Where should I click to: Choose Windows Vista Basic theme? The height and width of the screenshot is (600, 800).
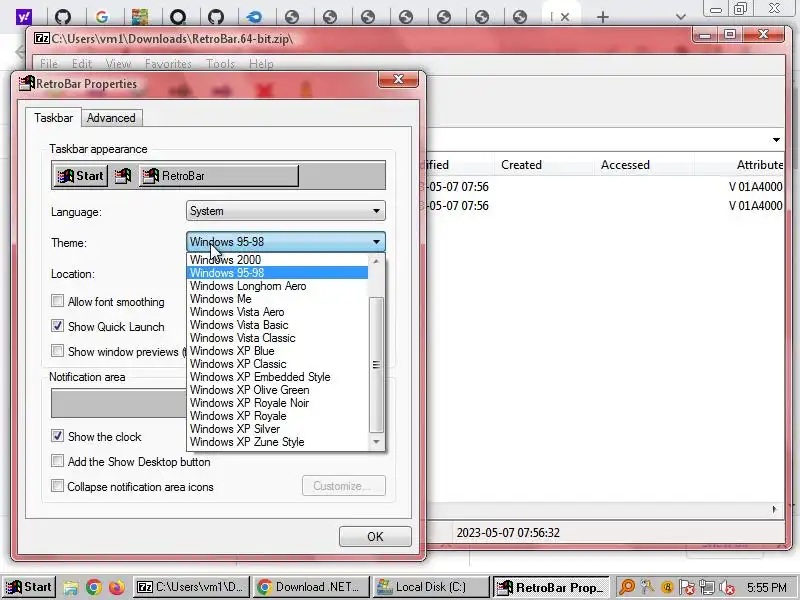pos(278,325)
